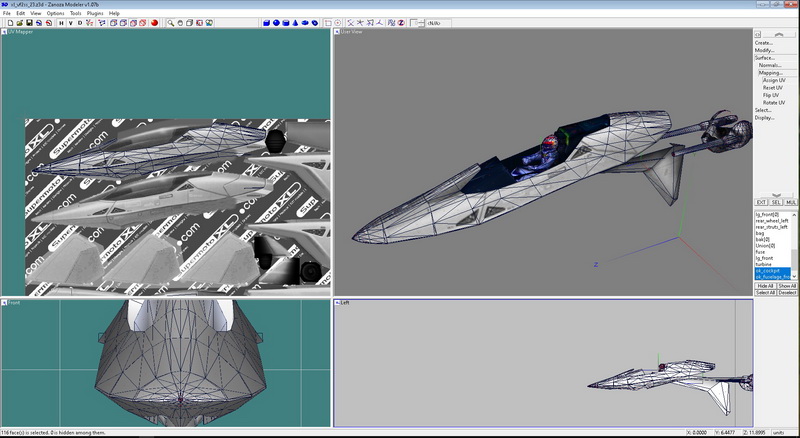Collapse the Surface... command group

pos(765,58)
